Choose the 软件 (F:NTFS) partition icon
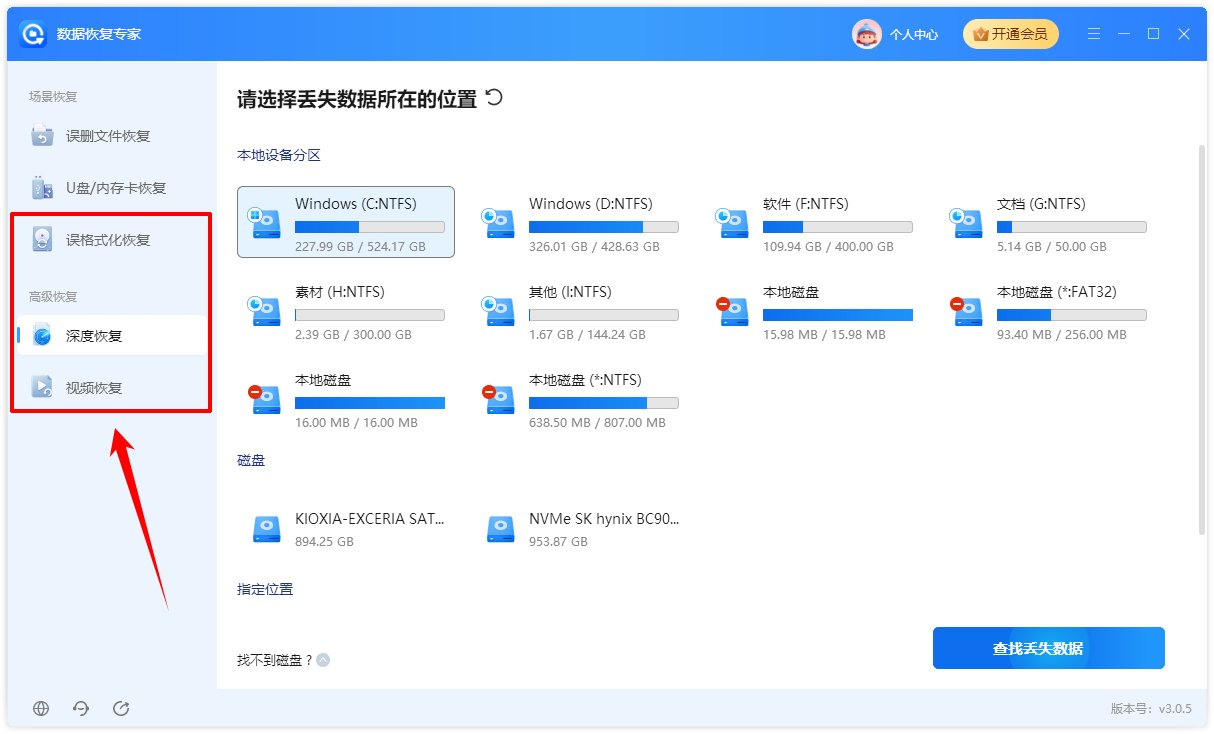Image resolution: width=1214 pixels, height=734 pixels. coord(733,223)
